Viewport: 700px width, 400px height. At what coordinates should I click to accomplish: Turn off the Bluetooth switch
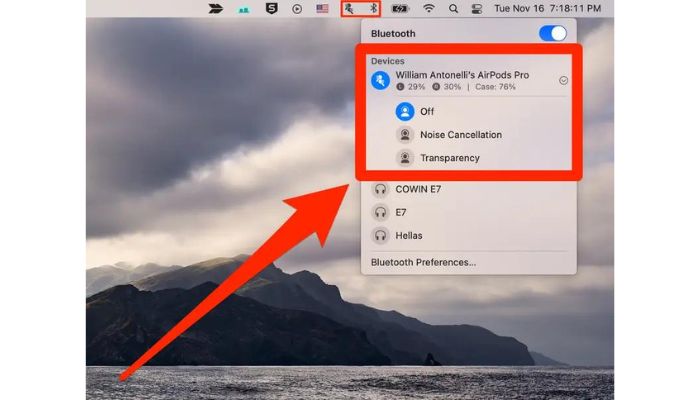point(552,33)
